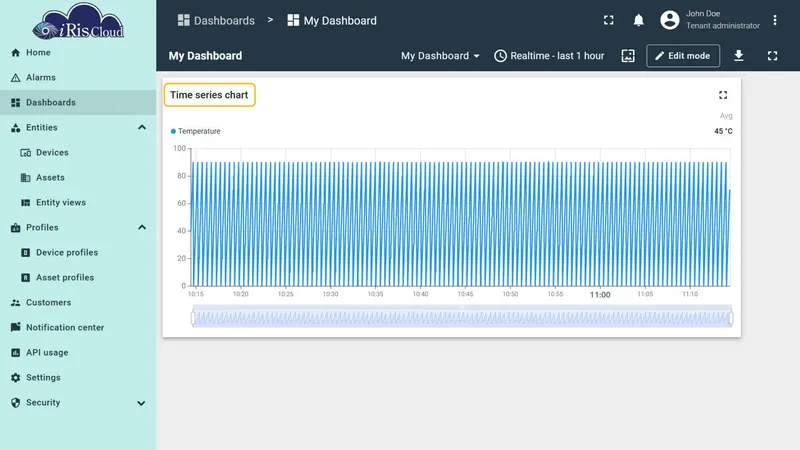Open Realtime - last 1 hour time window
800x450 pixels.
[x=549, y=56]
